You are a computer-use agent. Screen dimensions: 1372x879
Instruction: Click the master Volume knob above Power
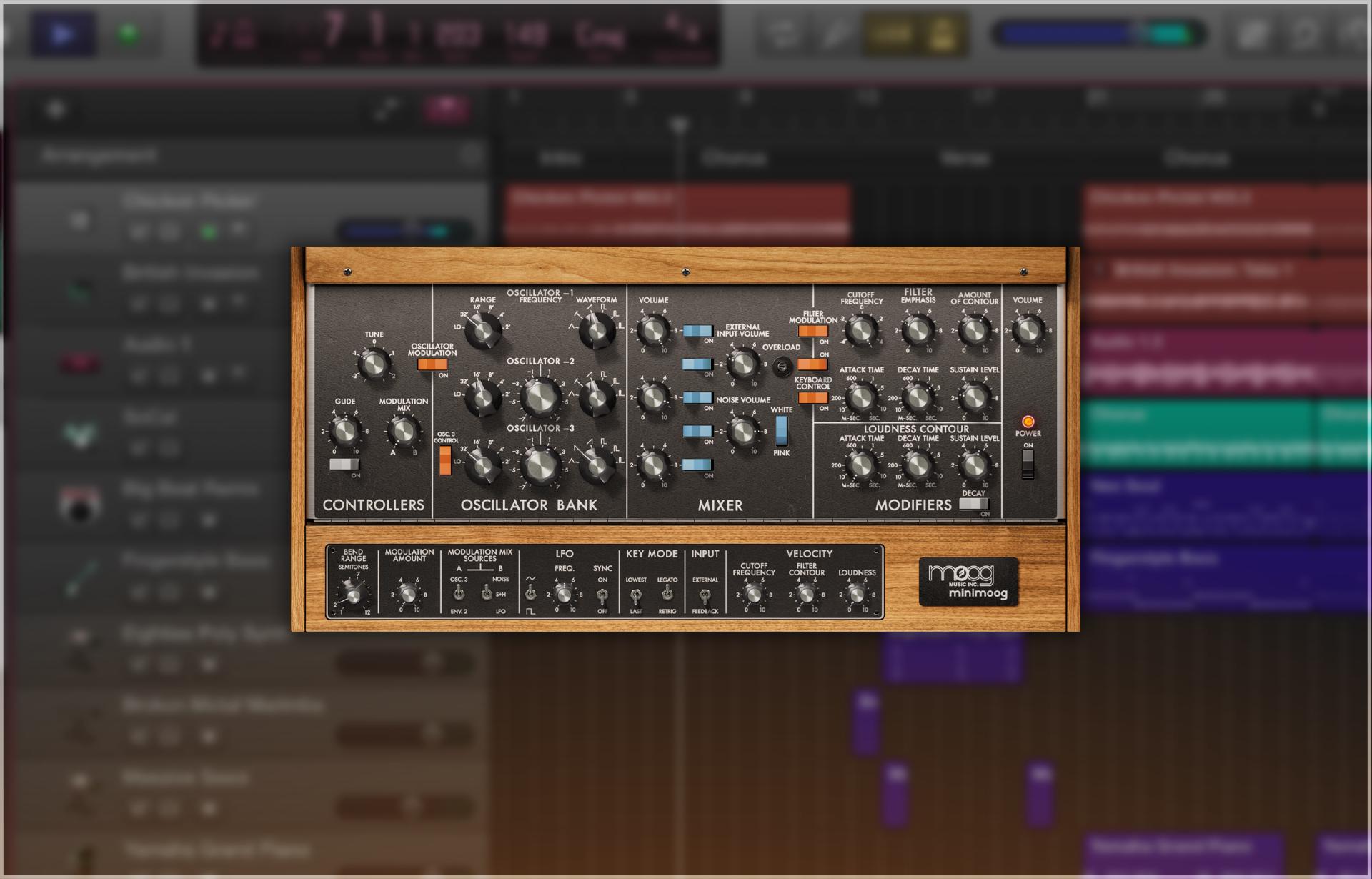tap(1028, 329)
